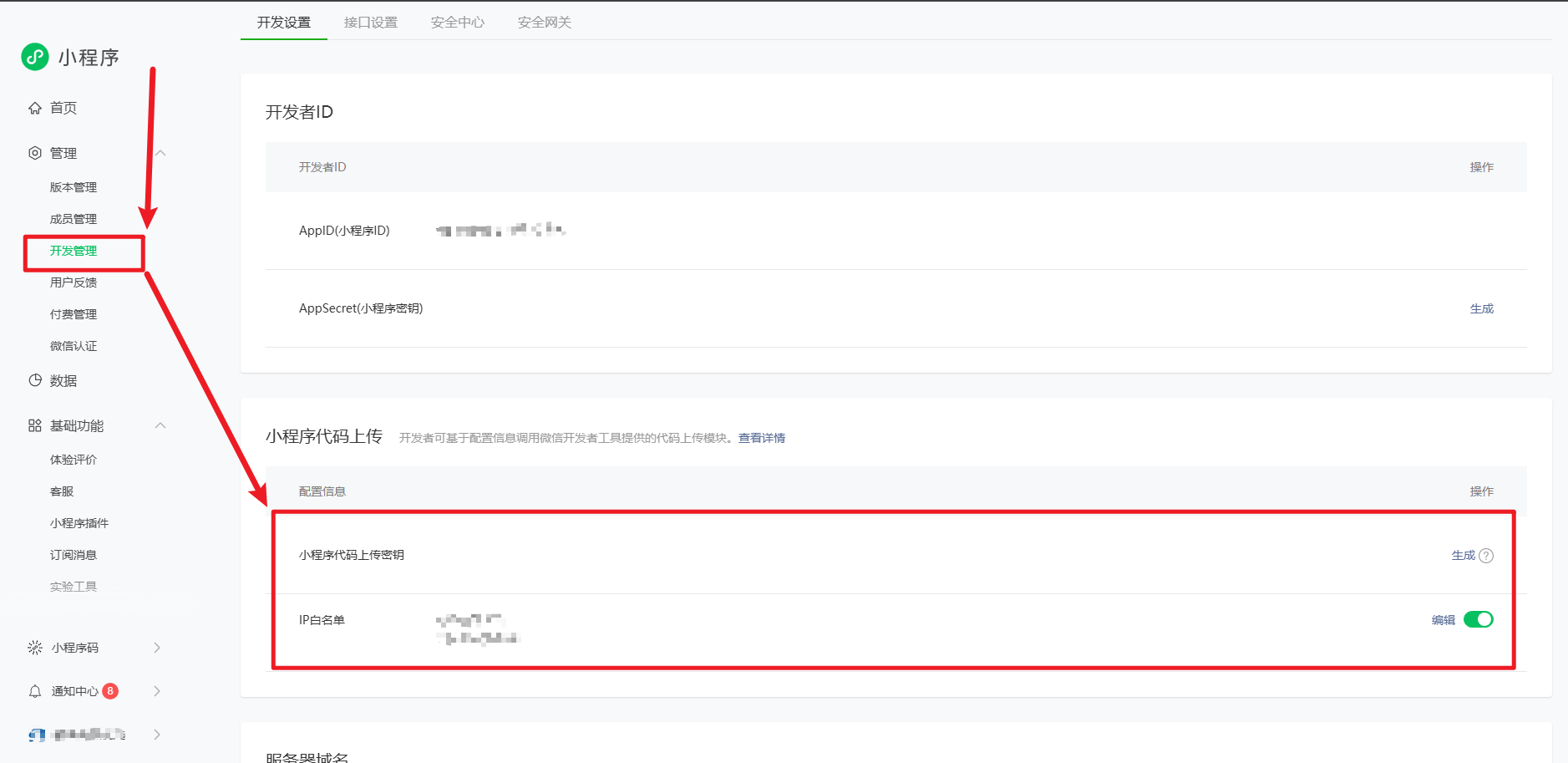1568x763 pixels.
Task: Switch to the 开发设置 tab
Action: click(x=284, y=23)
